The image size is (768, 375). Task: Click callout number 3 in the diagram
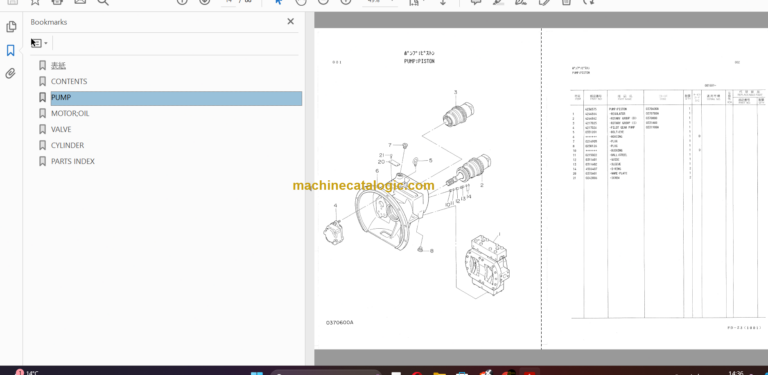(455, 92)
